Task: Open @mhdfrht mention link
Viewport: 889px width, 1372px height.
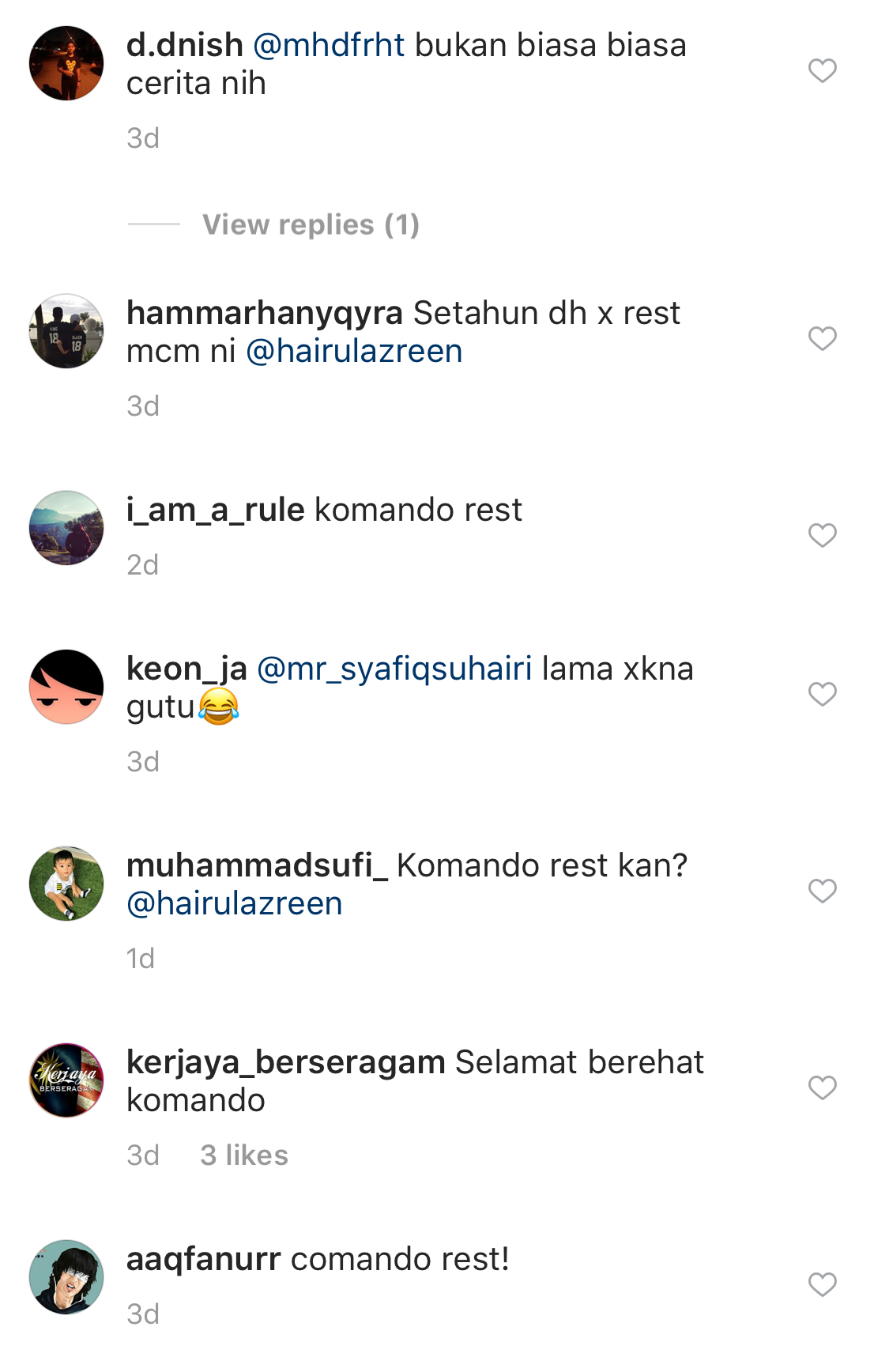Action: [x=329, y=45]
